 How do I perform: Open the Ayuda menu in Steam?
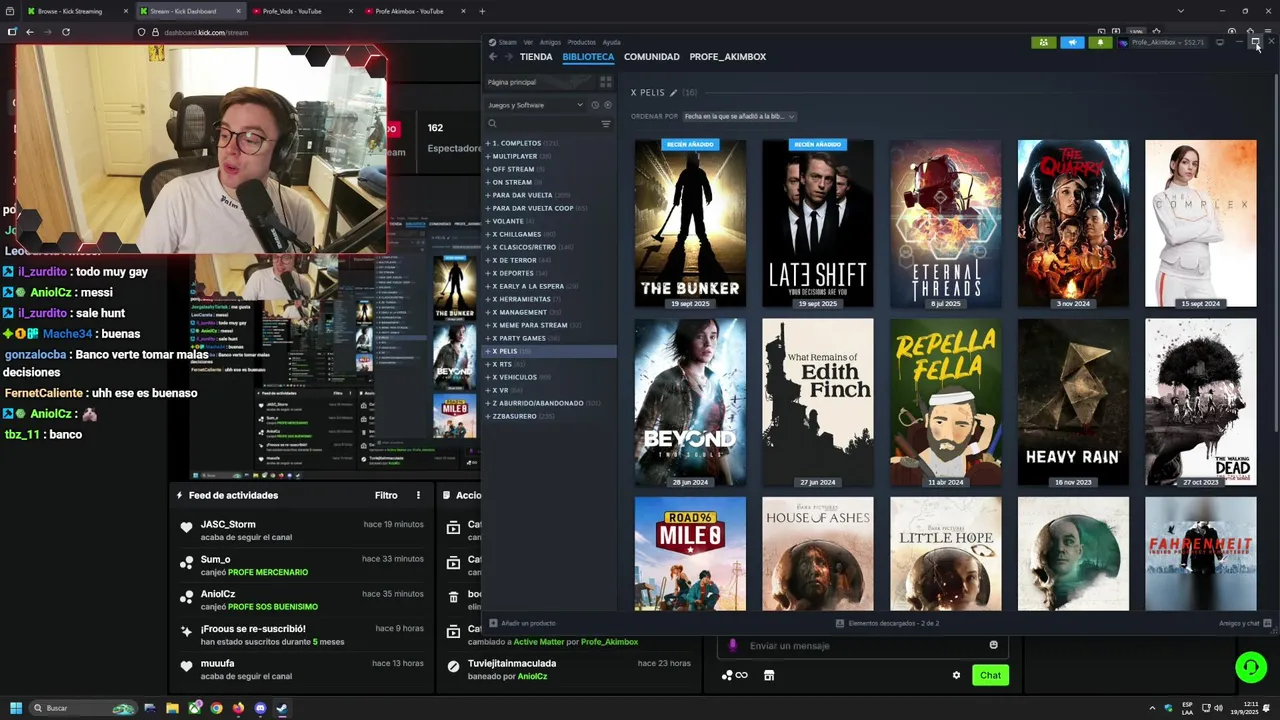click(611, 42)
